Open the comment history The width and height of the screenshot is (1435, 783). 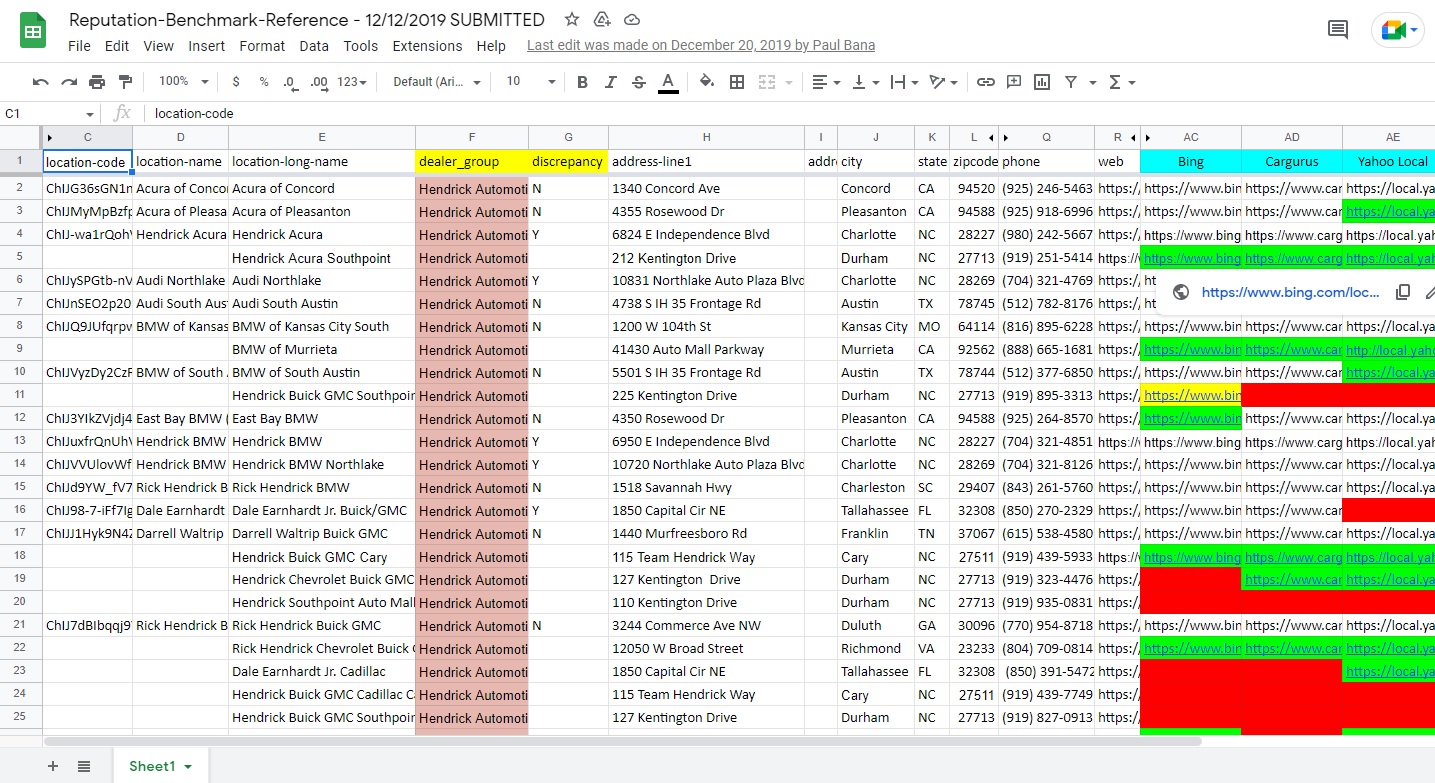pyautogui.click(x=1338, y=30)
